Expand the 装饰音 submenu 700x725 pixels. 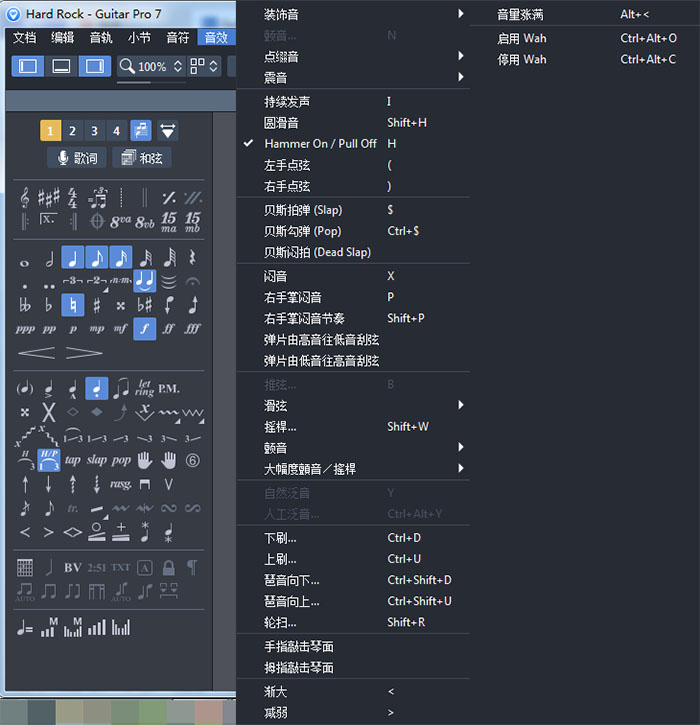pos(353,14)
